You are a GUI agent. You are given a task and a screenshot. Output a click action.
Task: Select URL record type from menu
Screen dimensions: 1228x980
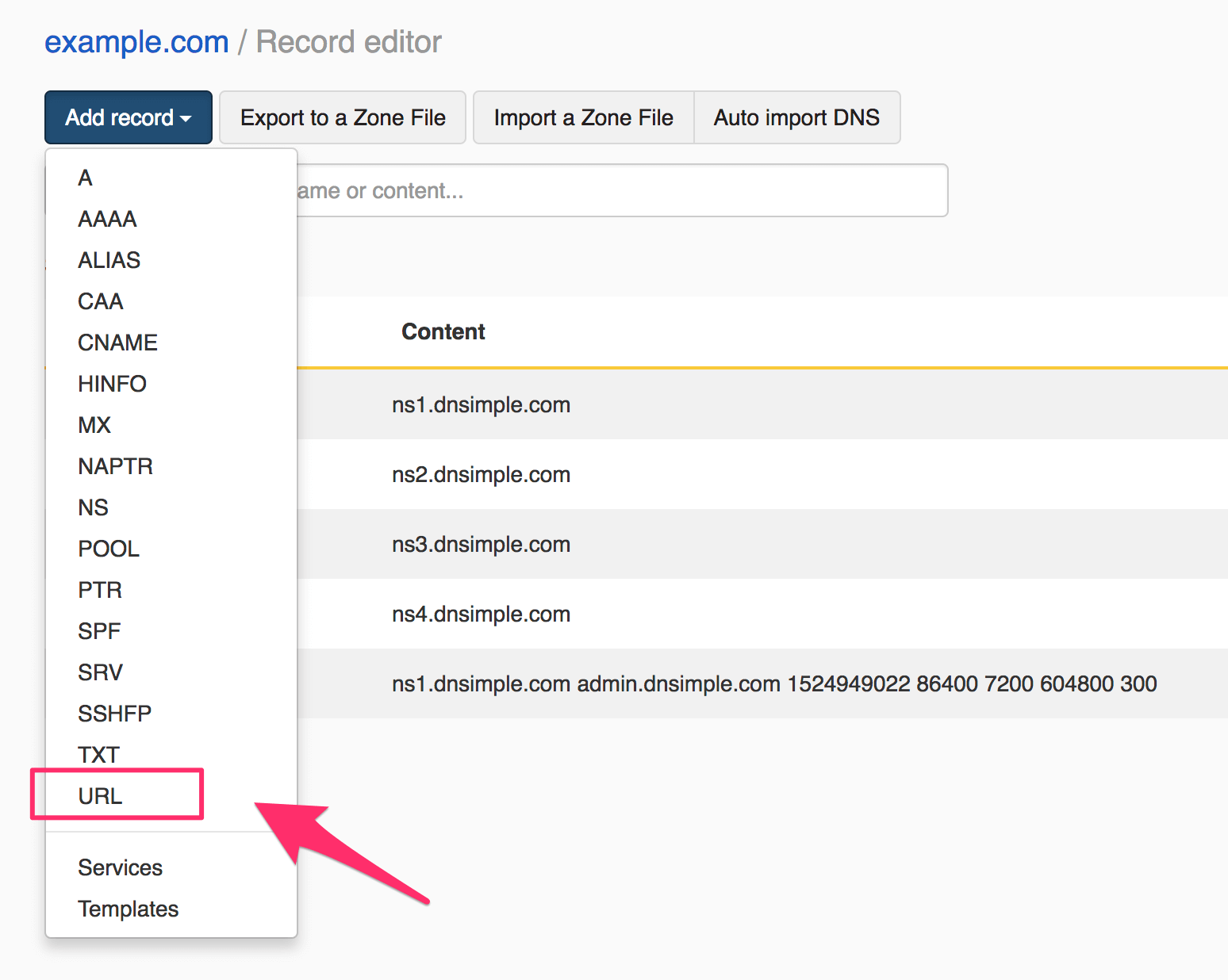[x=100, y=795]
